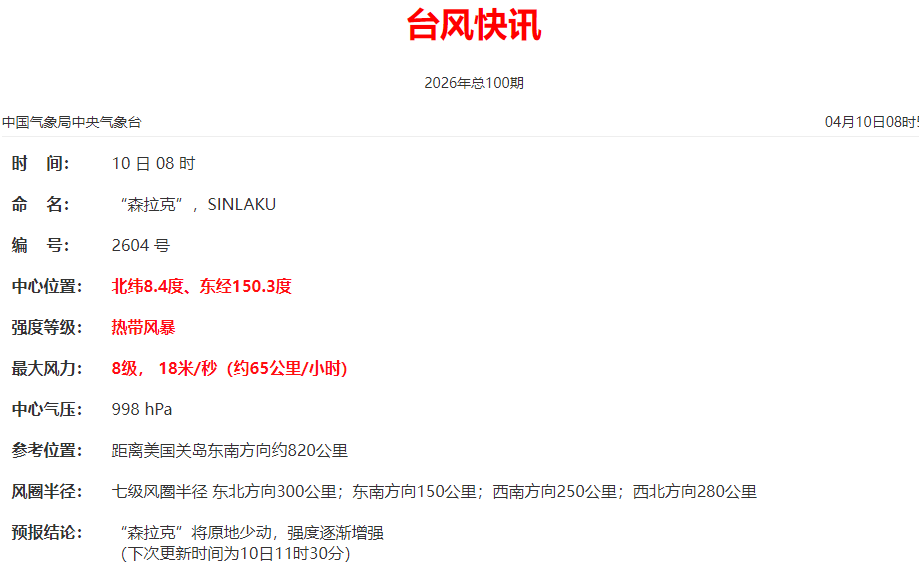Click the red 热带风暴 intensity value
The image size is (919, 577).
pos(143,327)
